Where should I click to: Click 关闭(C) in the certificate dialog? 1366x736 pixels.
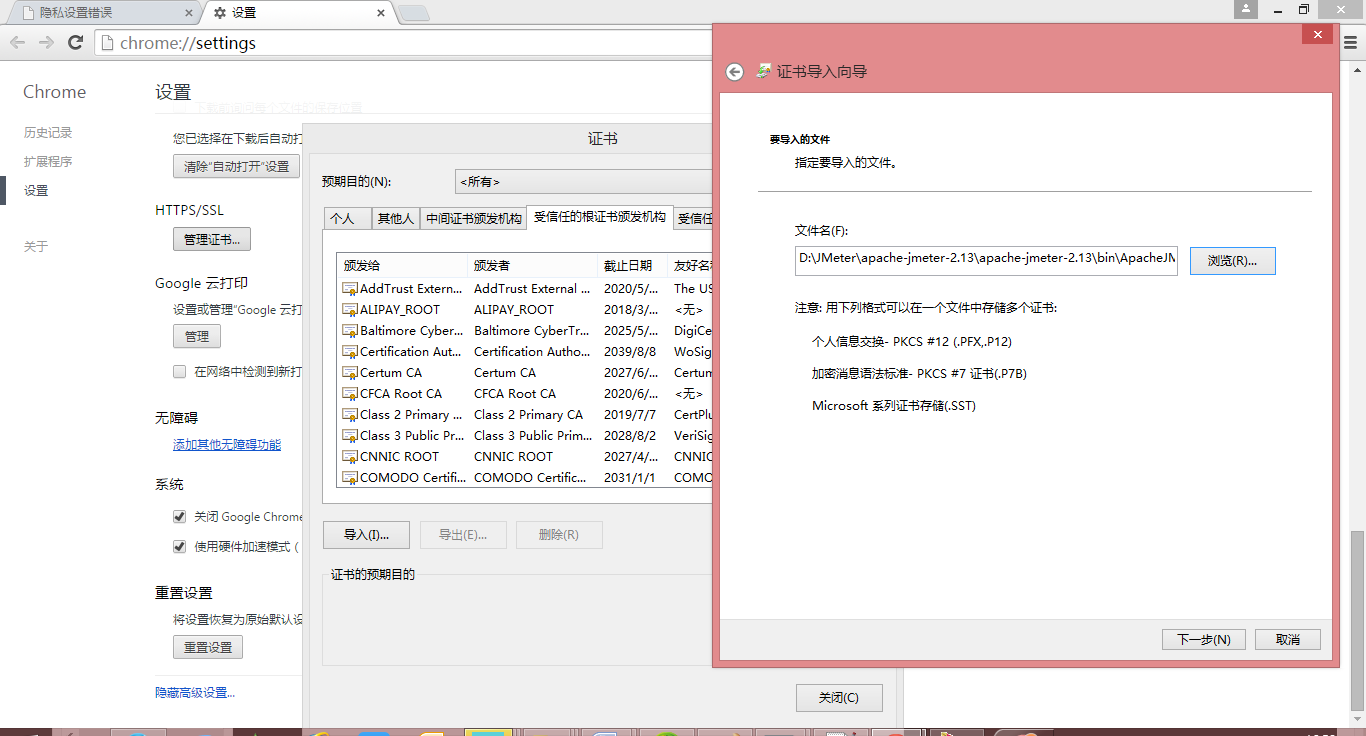click(839, 698)
